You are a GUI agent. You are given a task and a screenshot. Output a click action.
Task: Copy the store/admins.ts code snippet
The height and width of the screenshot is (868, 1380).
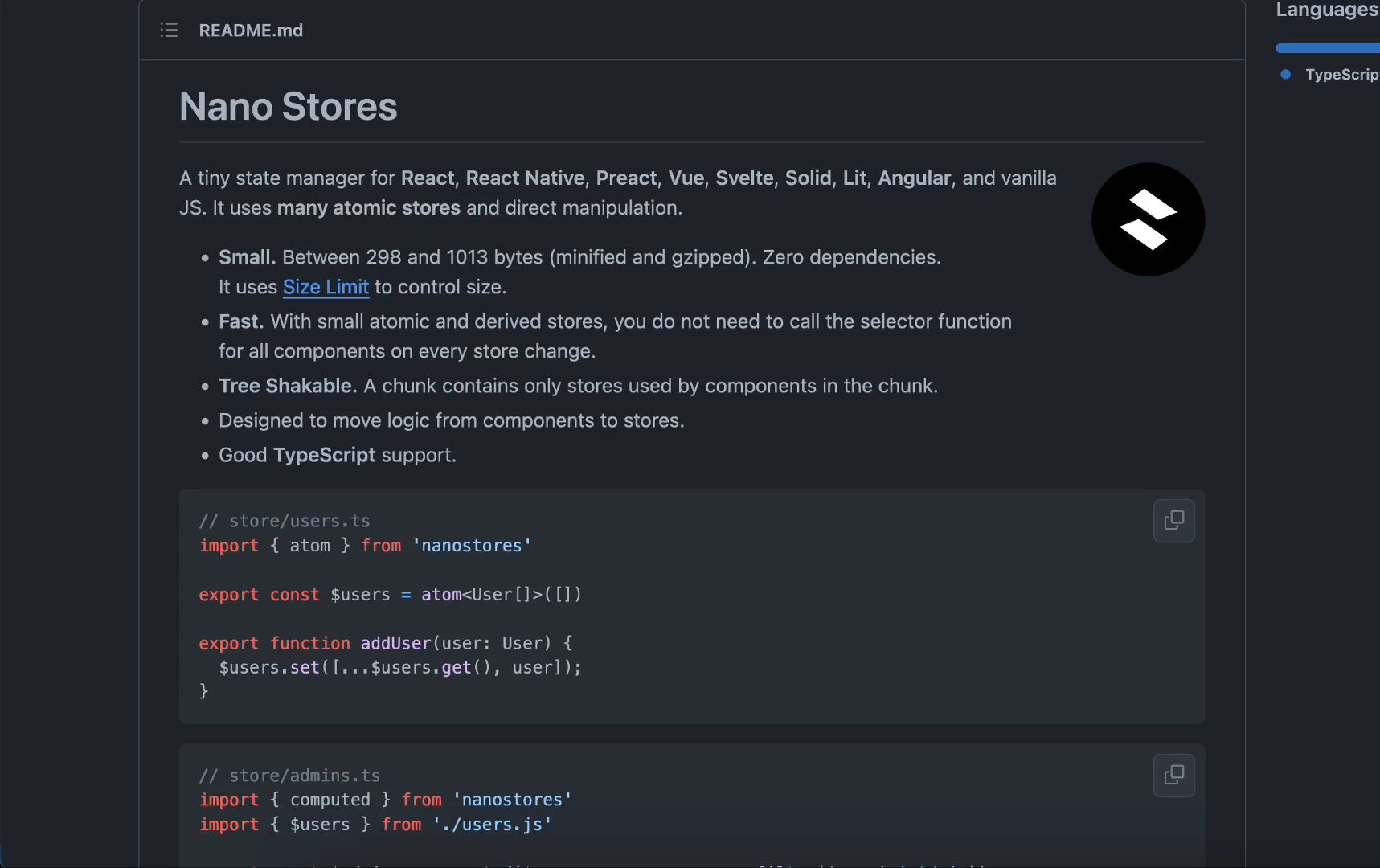point(1173,776)
